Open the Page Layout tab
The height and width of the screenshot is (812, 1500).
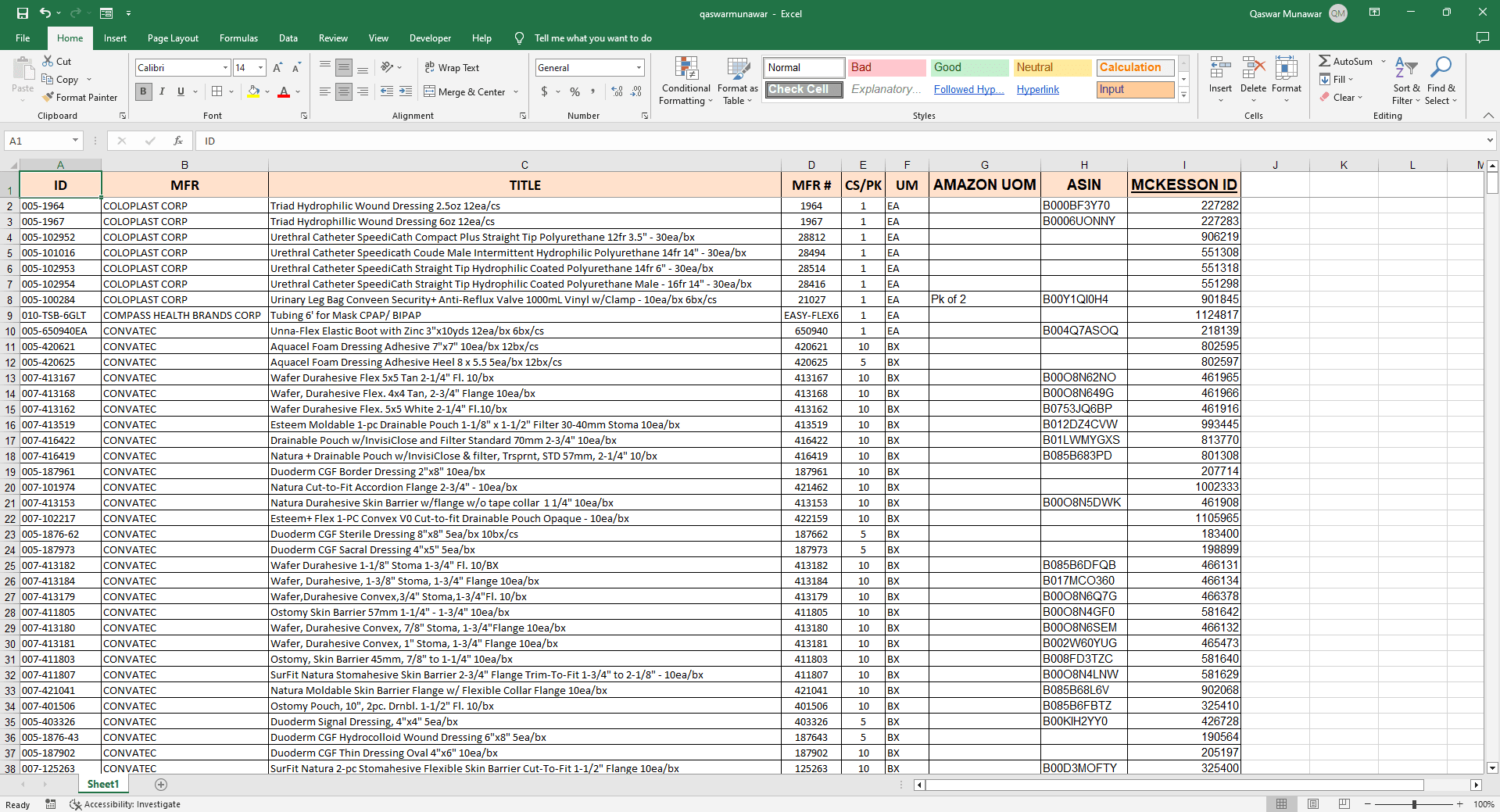[x=173, y=38]
